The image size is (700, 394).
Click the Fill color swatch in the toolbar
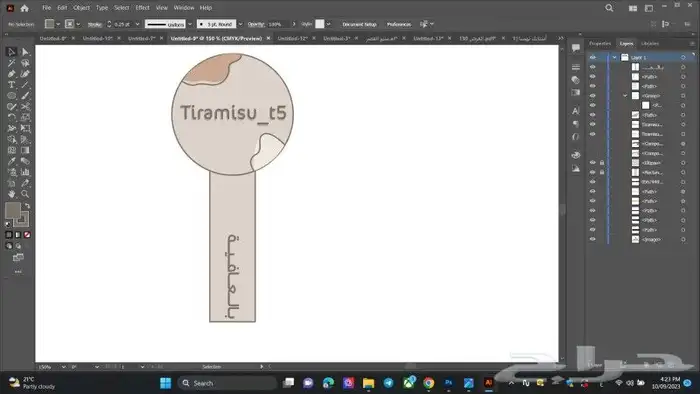(x=12, y=210)
